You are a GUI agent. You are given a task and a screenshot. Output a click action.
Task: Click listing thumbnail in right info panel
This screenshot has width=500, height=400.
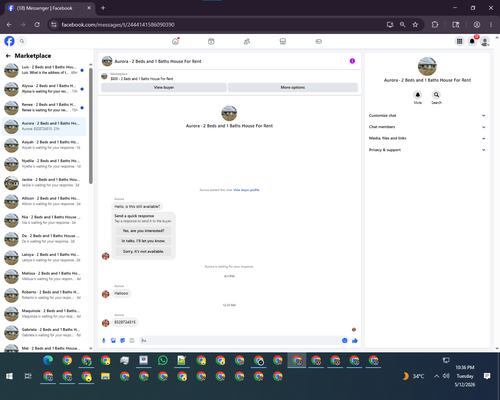pyautogui.click(x=427, y=66)
